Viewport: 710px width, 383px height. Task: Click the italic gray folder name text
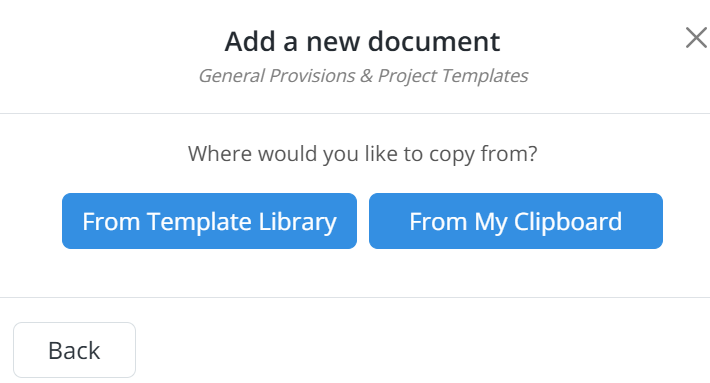coord(363,76)
